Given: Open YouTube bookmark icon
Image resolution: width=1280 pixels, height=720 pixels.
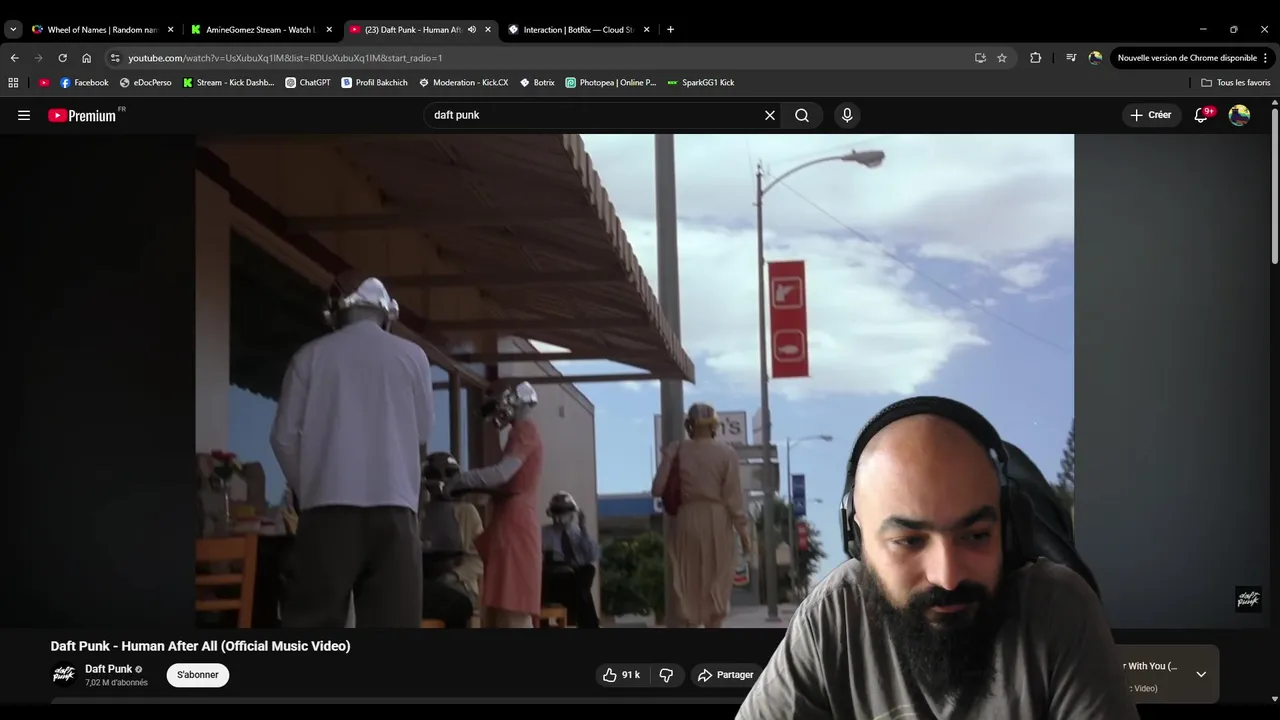Looking at the screenshot, I should coord(44,83).
